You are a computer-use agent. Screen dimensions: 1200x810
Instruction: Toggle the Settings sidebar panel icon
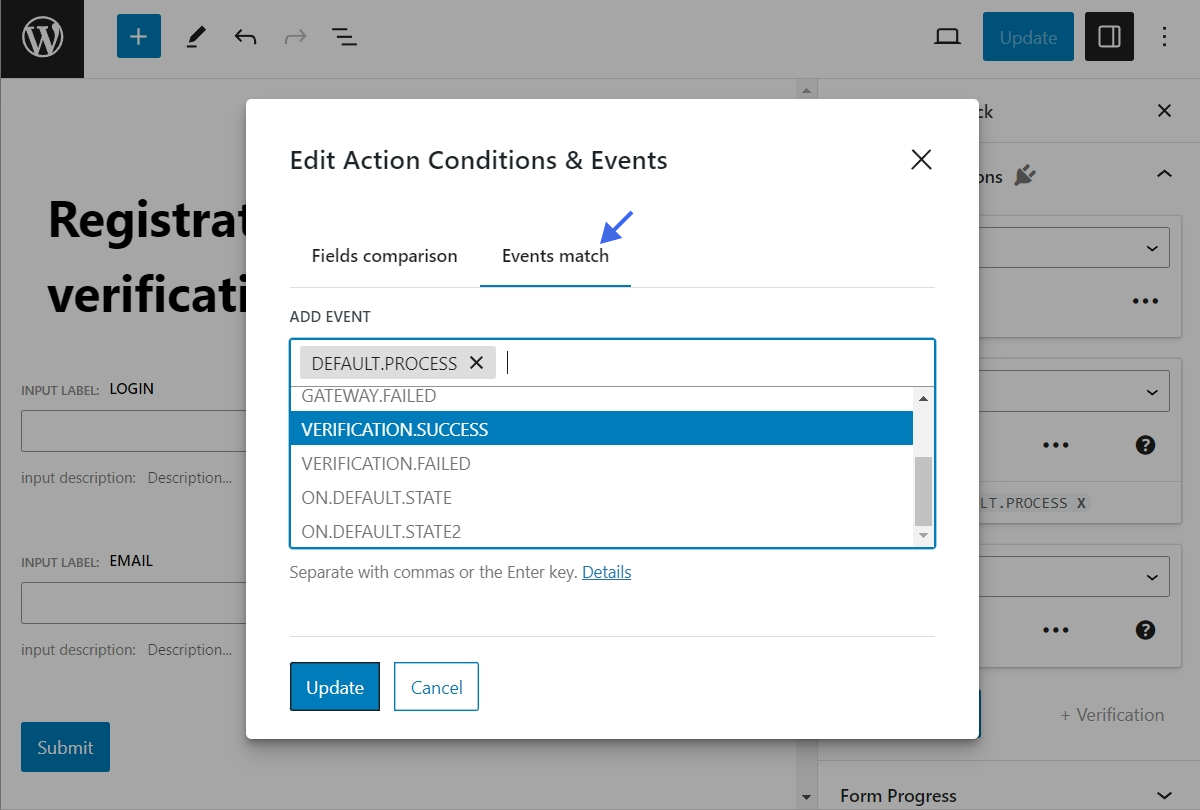pos(1109,37)
